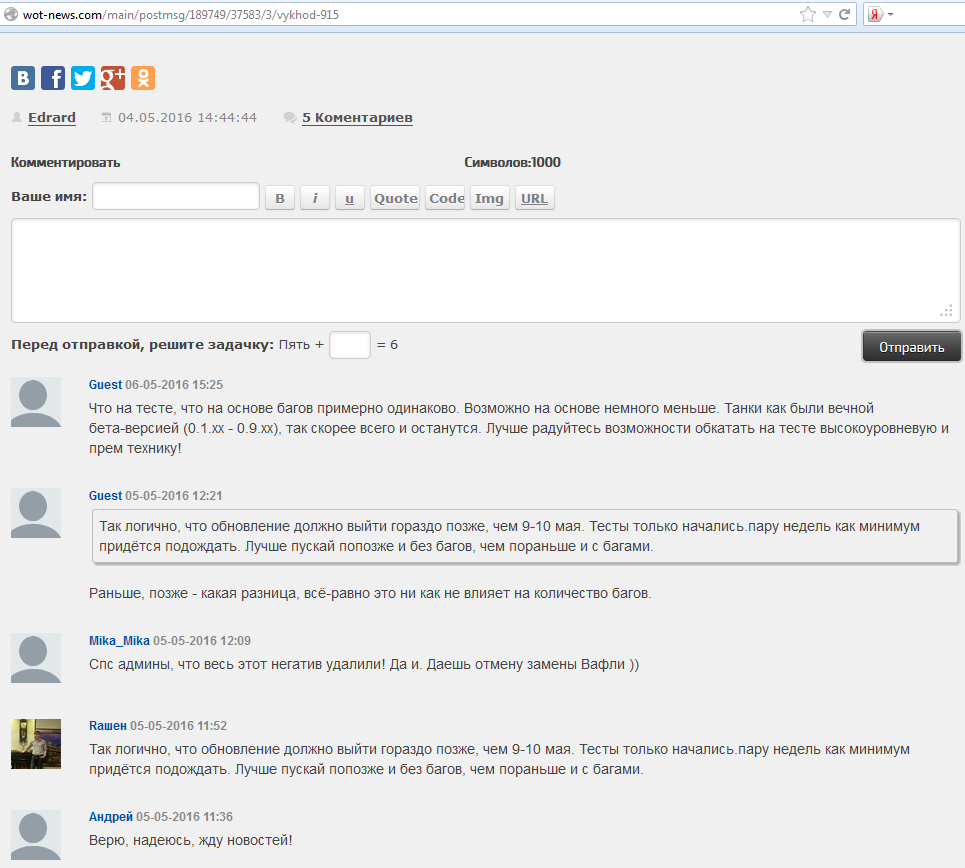
Task: Insert an Img tag
Action: tap(489, 198)
